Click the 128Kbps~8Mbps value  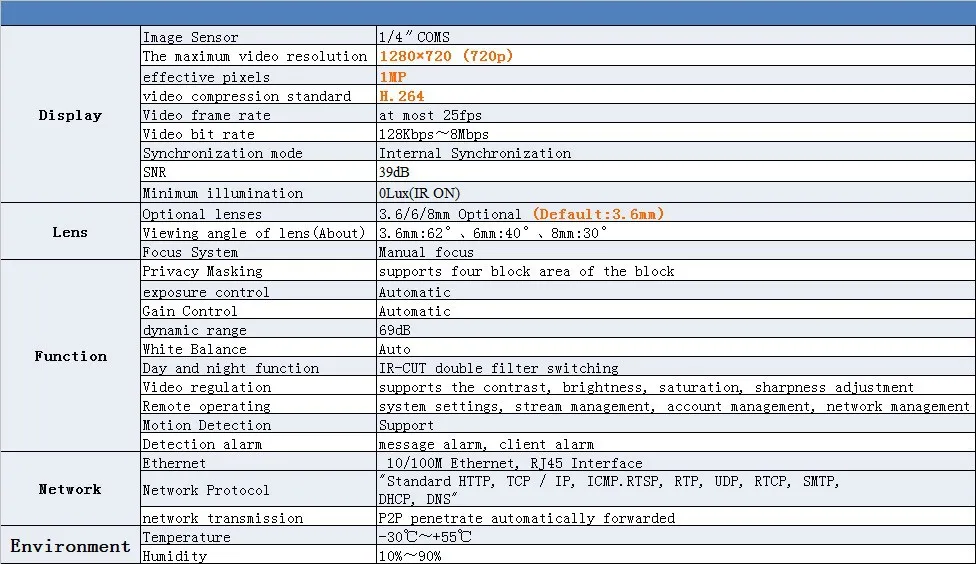point(434,134)
